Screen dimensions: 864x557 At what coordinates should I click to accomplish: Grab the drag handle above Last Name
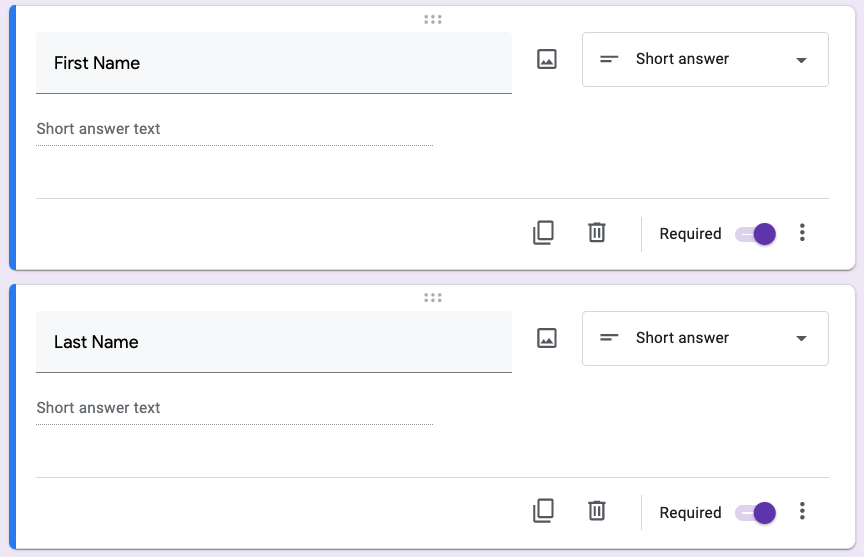pyautogui.click(x=433, y=297)
